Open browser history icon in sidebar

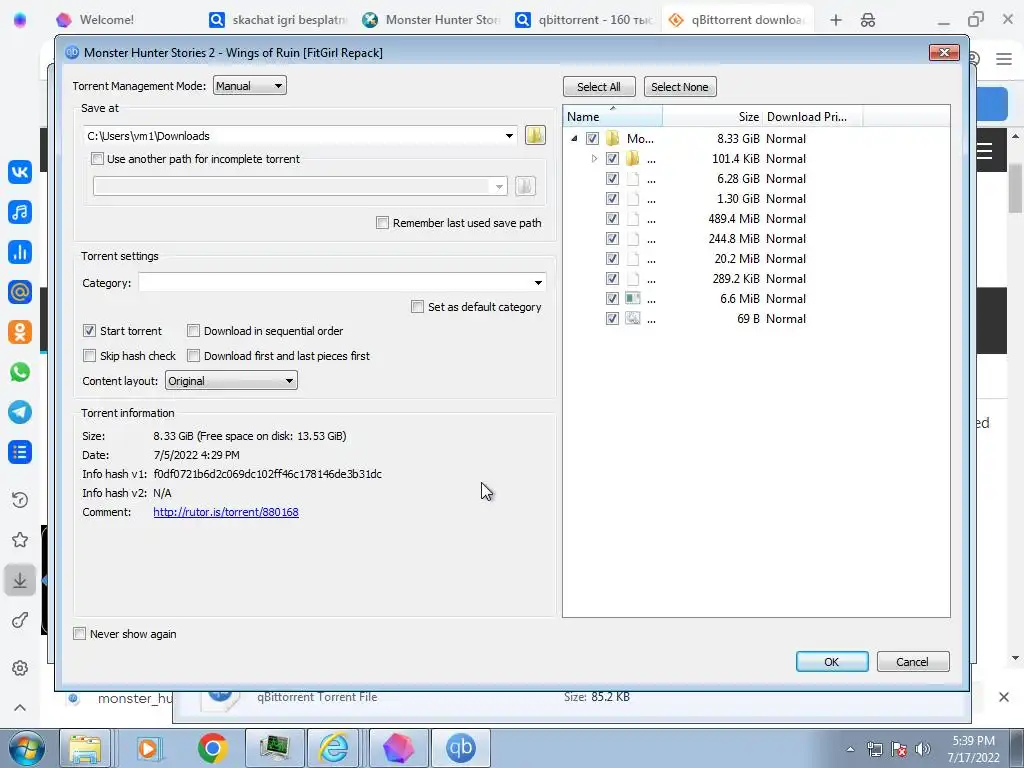pyautogui.click(x=20, y=500)
